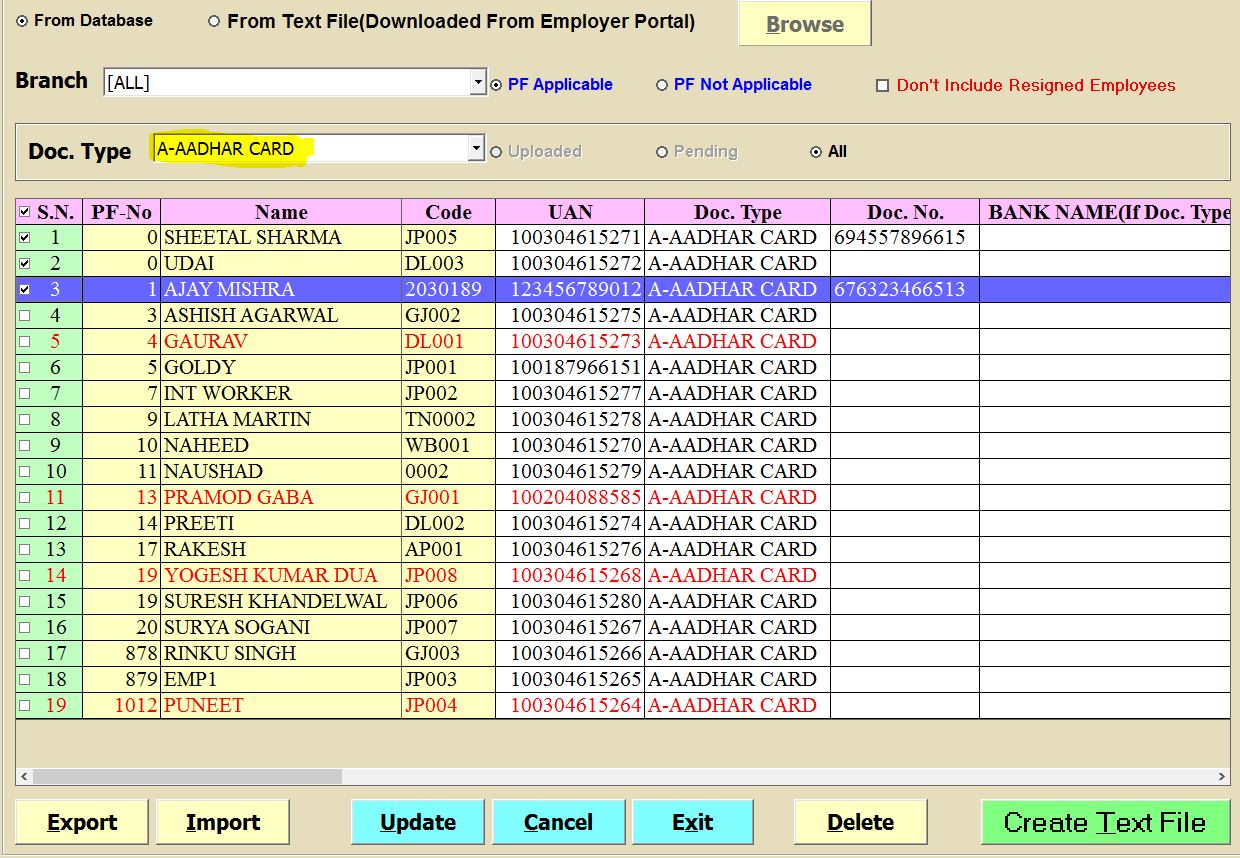Screen dimensions: 1240x858
Task: Select From Text File radio option
Action: pos(214,21)
